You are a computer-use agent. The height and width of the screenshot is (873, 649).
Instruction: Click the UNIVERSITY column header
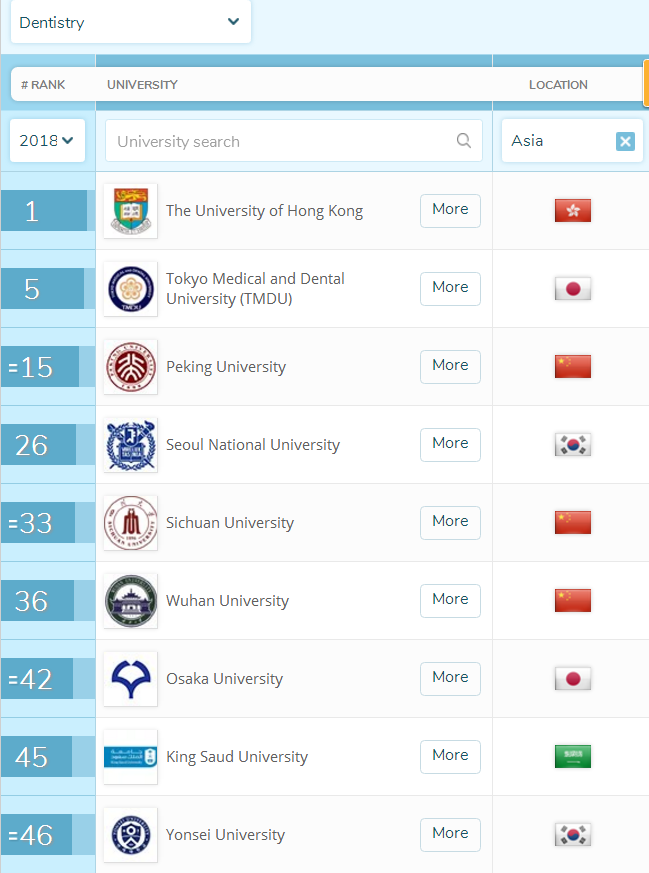tap(142, 85)
